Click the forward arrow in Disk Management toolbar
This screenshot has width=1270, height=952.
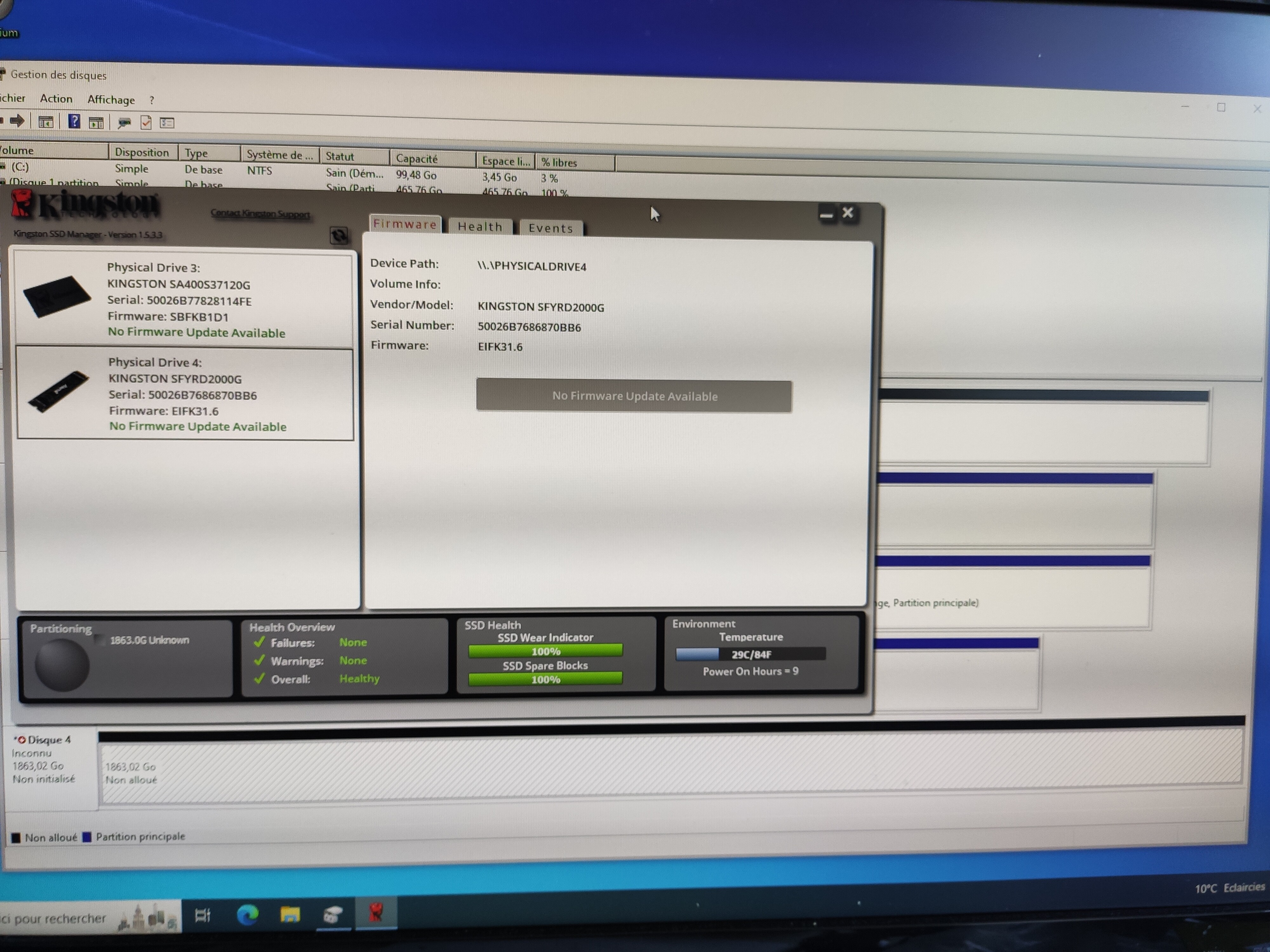tap(17, 121)
